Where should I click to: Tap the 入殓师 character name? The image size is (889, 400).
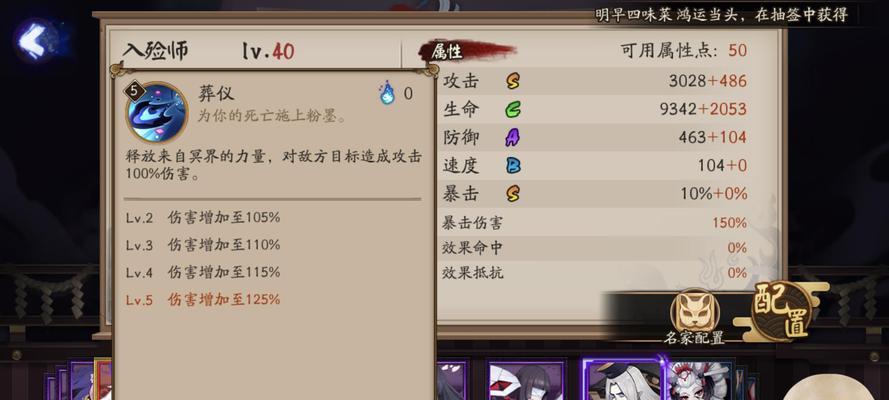(156, 51)
